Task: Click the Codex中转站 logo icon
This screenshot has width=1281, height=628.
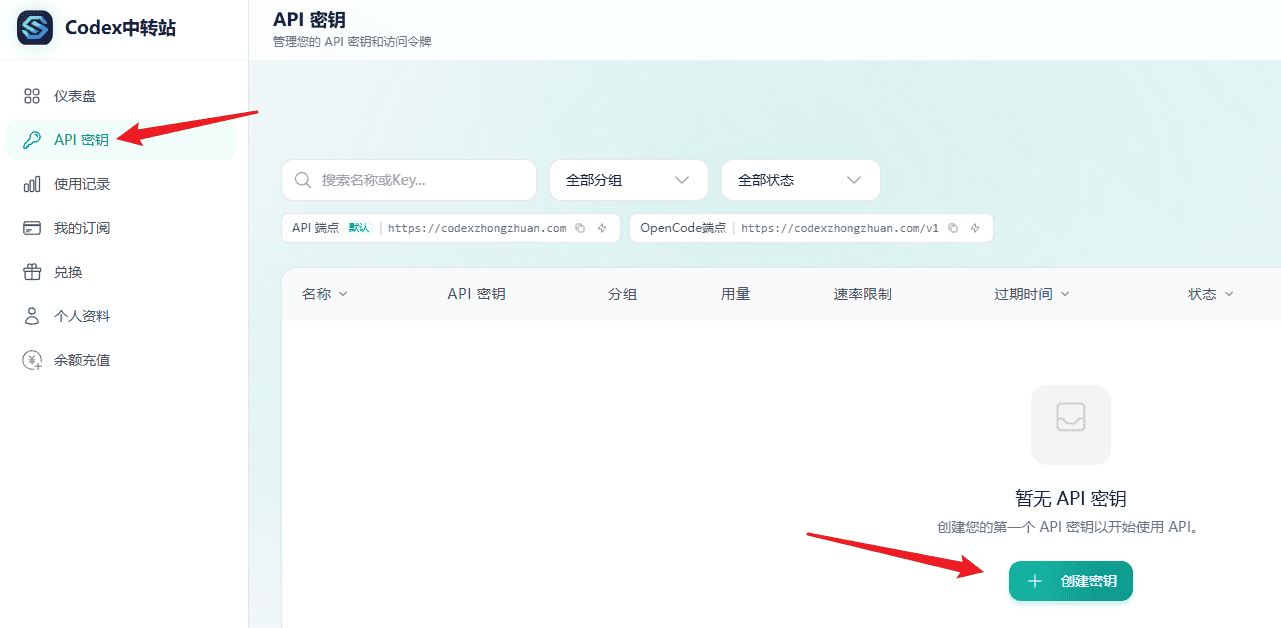Action: click(33, 28)
